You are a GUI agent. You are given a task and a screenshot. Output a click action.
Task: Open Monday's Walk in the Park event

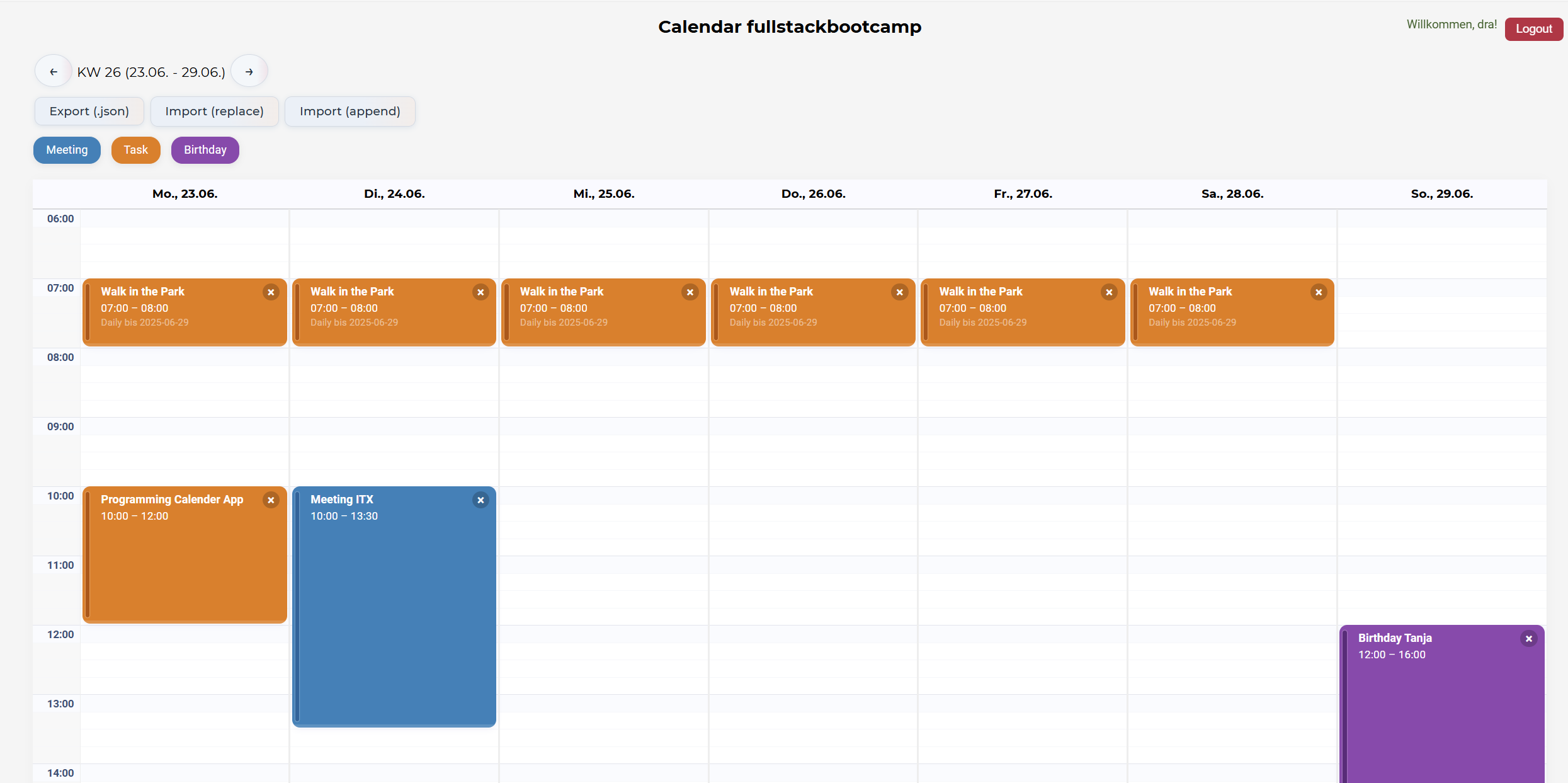[x=185, y=312]
